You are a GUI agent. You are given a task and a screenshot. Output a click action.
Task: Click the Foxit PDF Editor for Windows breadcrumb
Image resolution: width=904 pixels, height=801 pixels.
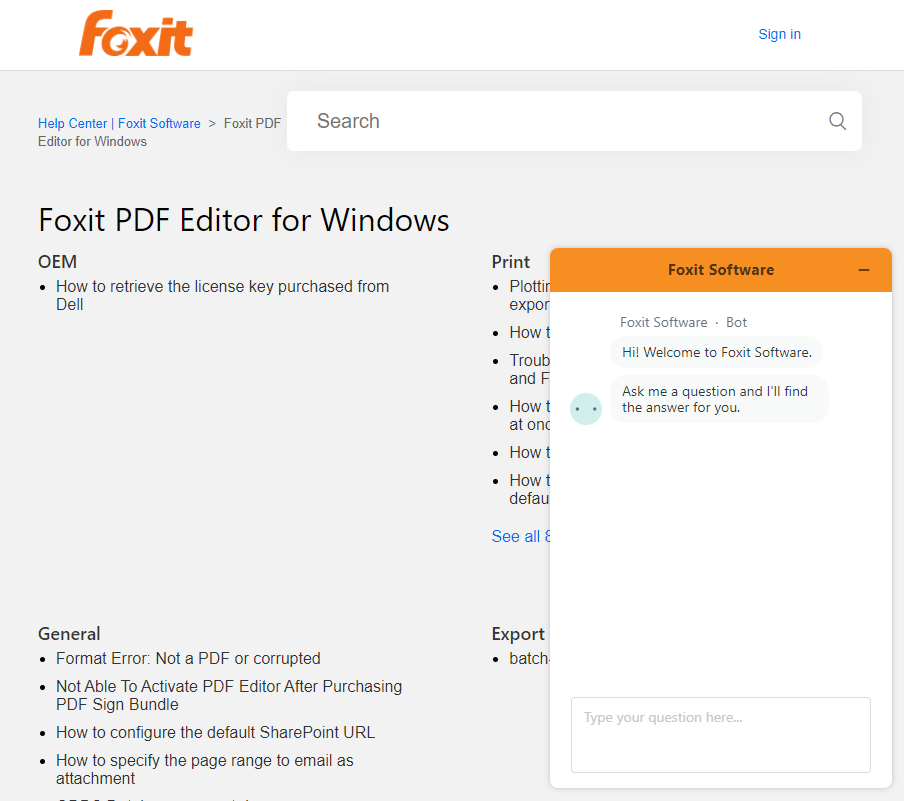click(160, 133)
